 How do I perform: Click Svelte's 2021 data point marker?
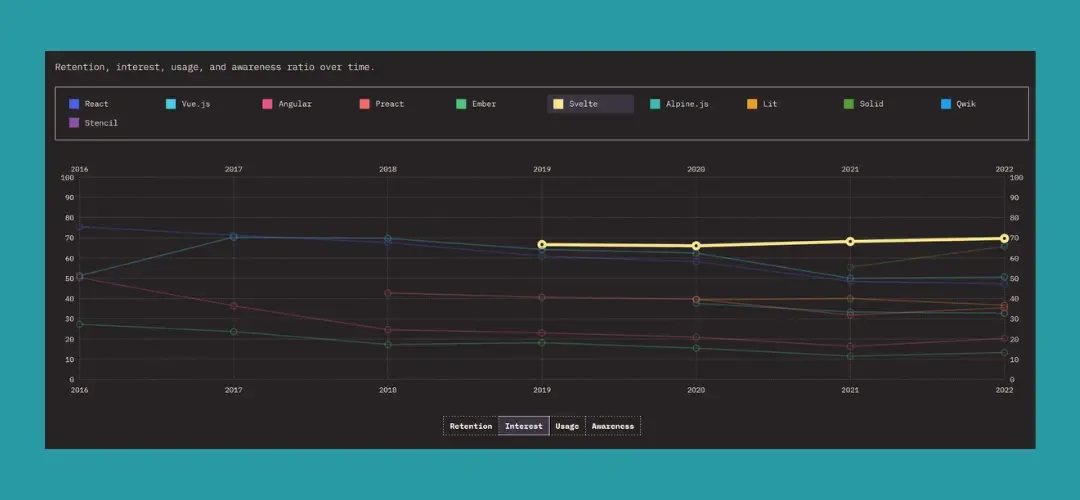pyautogui.click(x=850, y=241)
